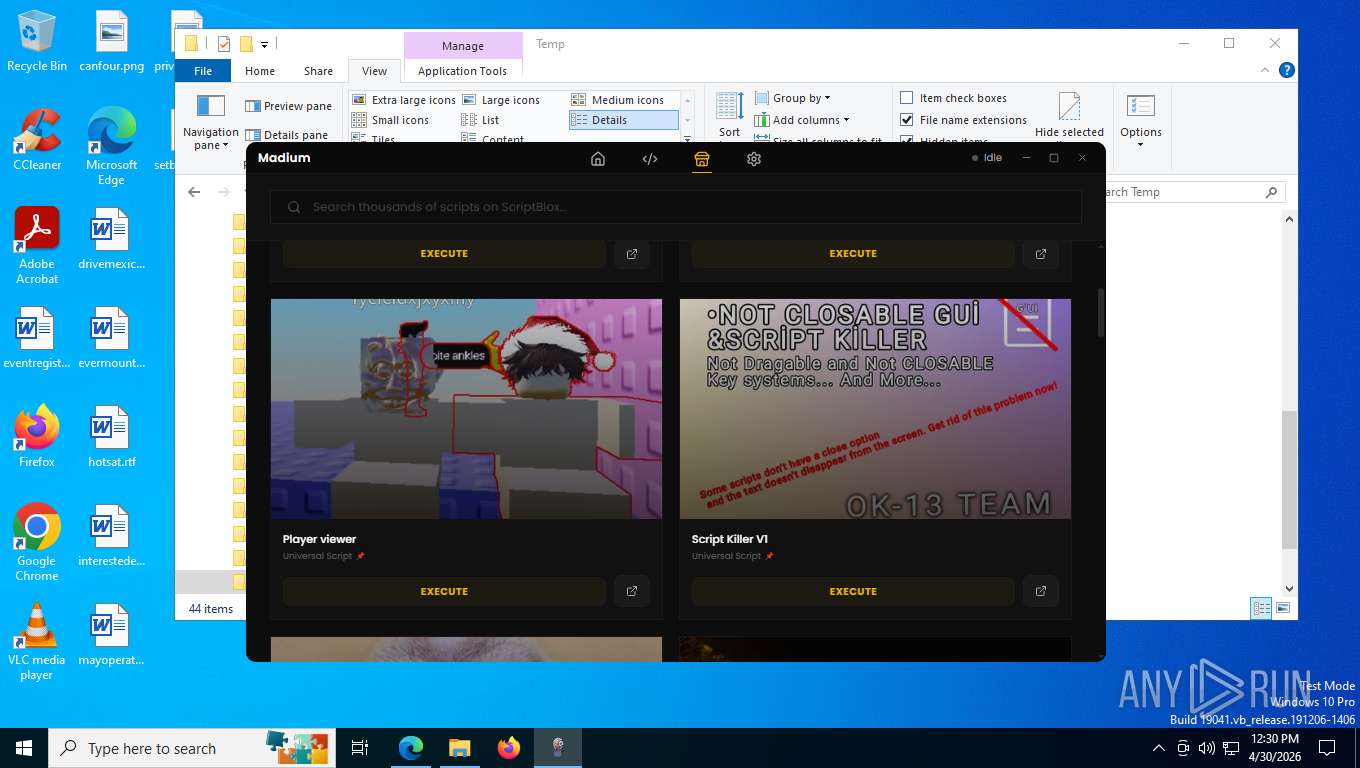Show hidden system tray icons
This screenshot has height=768, width=1360.
(1159, 748)
